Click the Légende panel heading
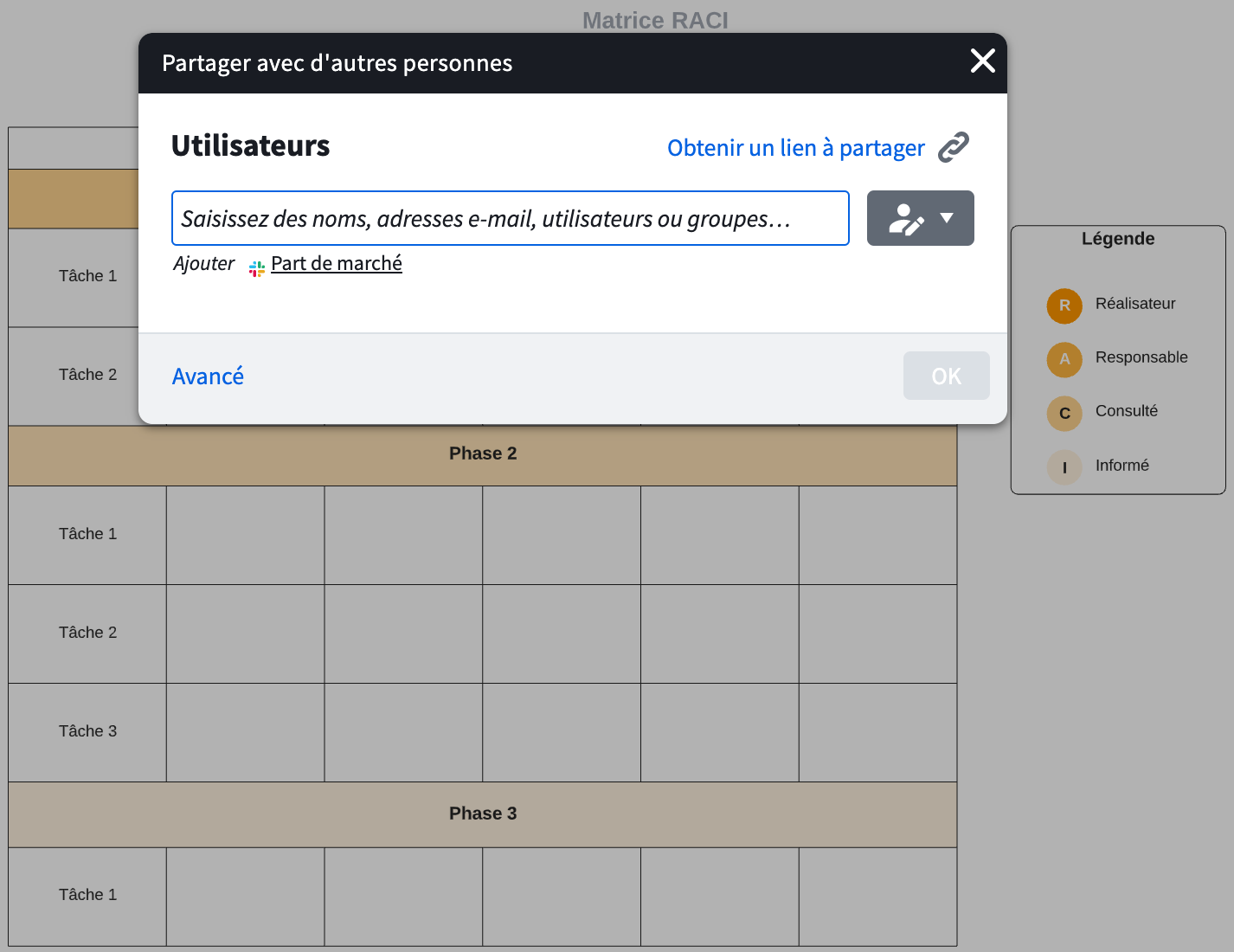The image size is (1234, 952). pos(1117,239)
